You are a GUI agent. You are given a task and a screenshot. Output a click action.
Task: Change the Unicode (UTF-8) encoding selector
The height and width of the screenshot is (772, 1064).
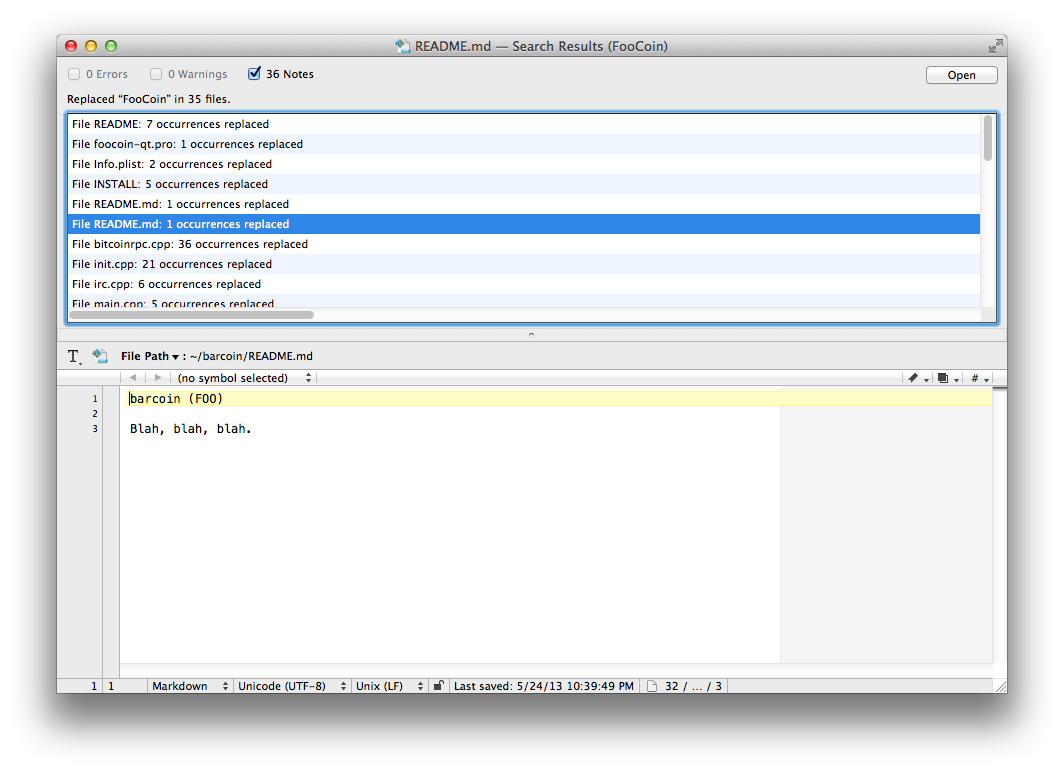(291, 686)
